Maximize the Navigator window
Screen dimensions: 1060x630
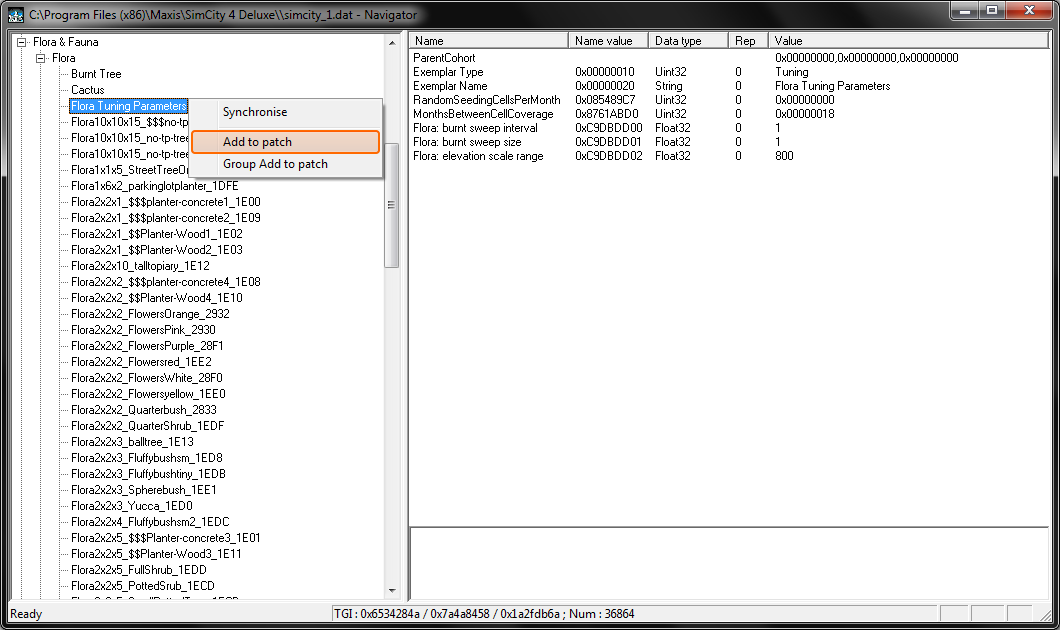coord(992,11)
